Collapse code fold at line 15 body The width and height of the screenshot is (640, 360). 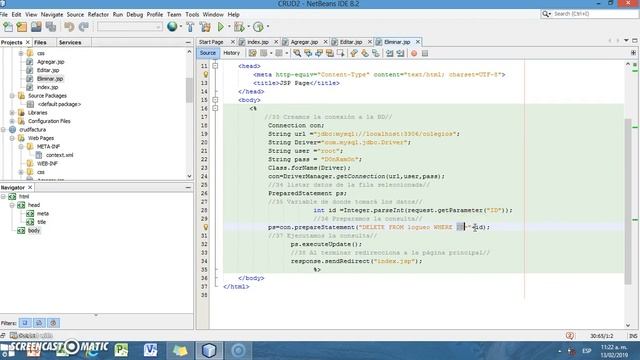click(x=215, y=100)
